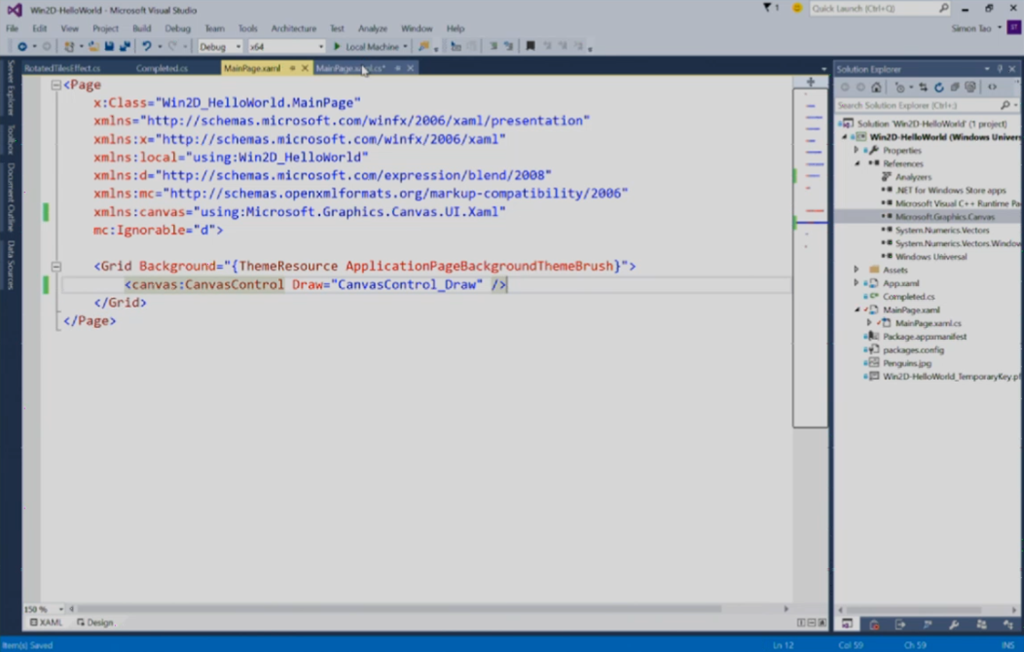This screenshot has width=1024, height=652.
Task: Click the collapse pane icon by Design tab
Action: point(822,623)
